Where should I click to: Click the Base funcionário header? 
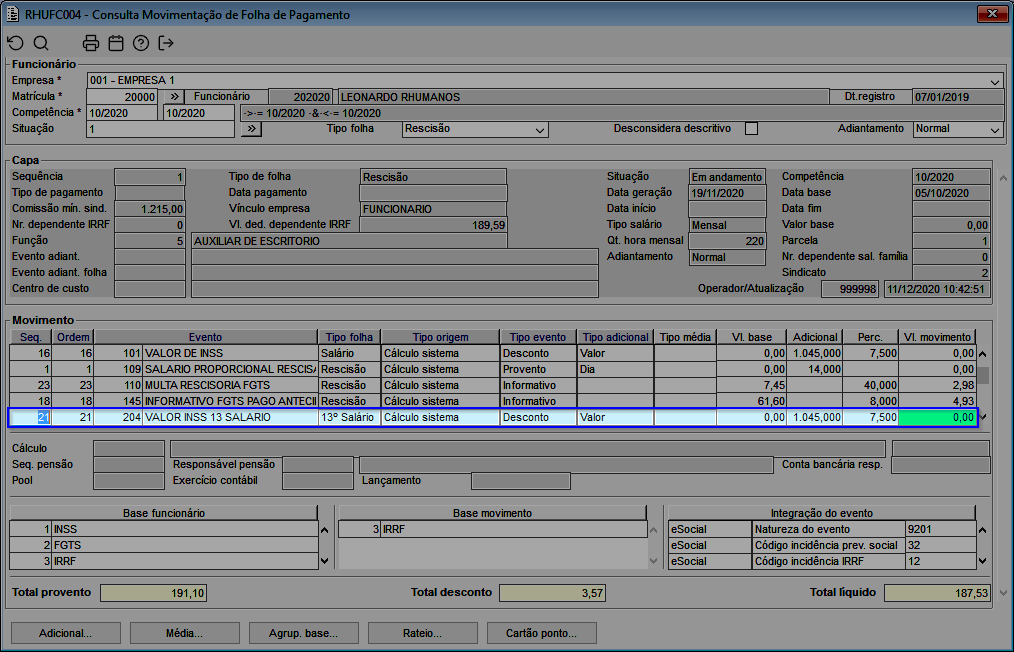pos(164,513)
